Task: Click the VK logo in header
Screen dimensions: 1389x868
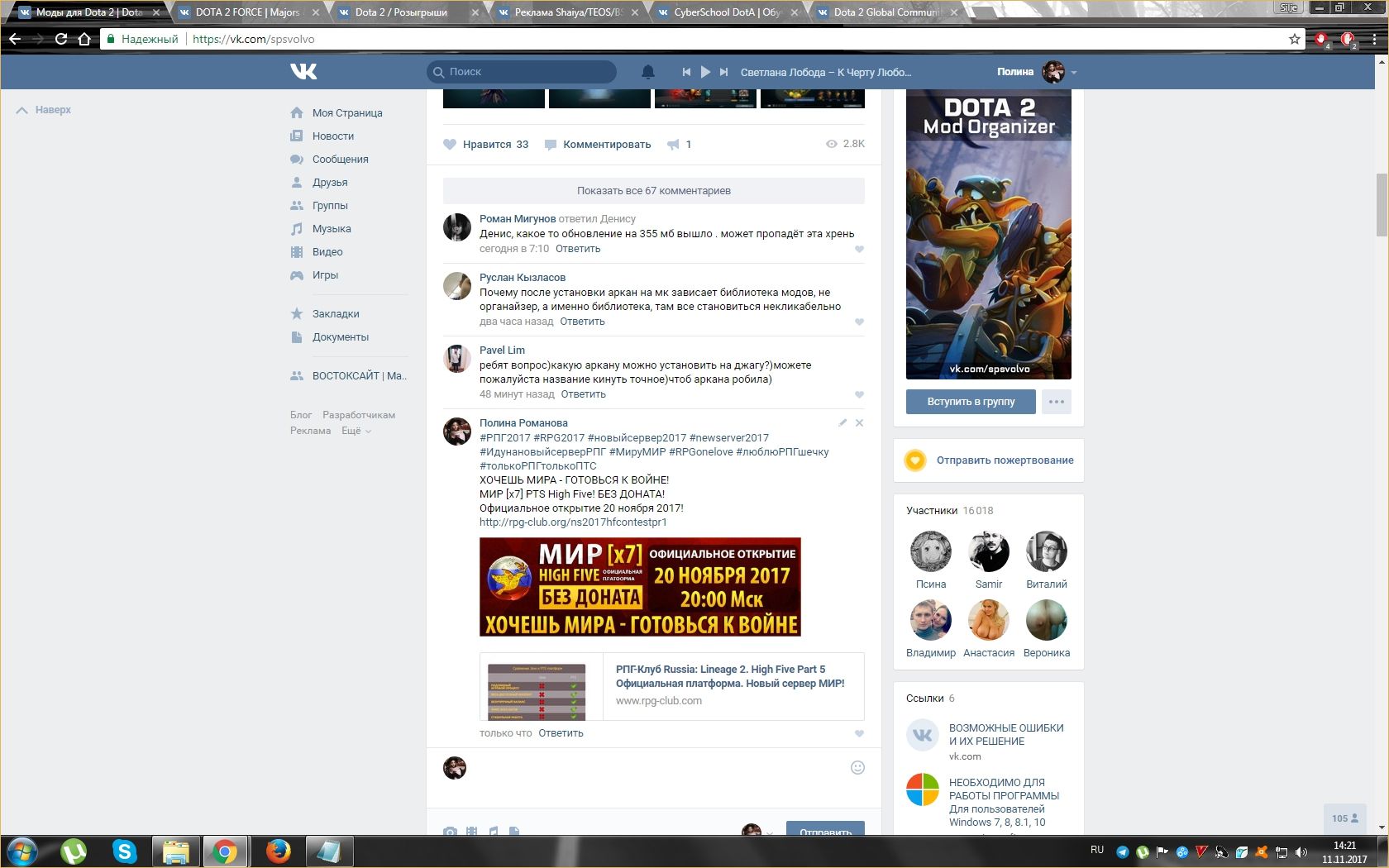Action: 303,72
